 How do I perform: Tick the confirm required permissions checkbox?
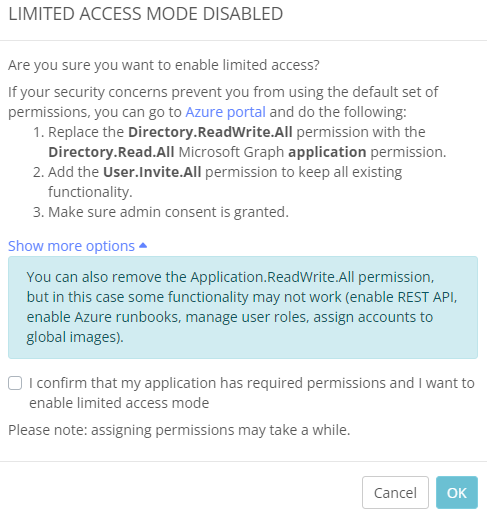coord(15,383)
